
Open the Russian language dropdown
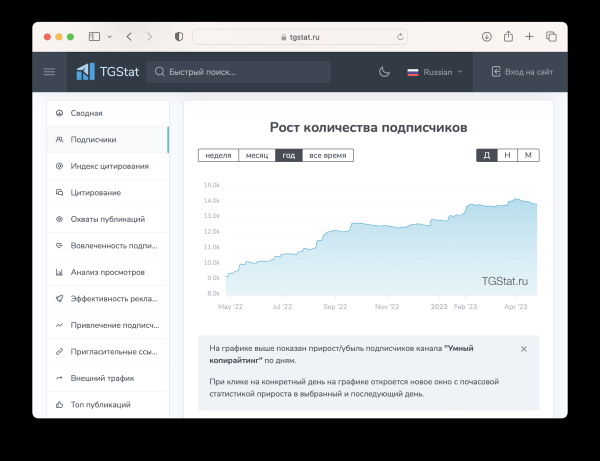point(435,72)
